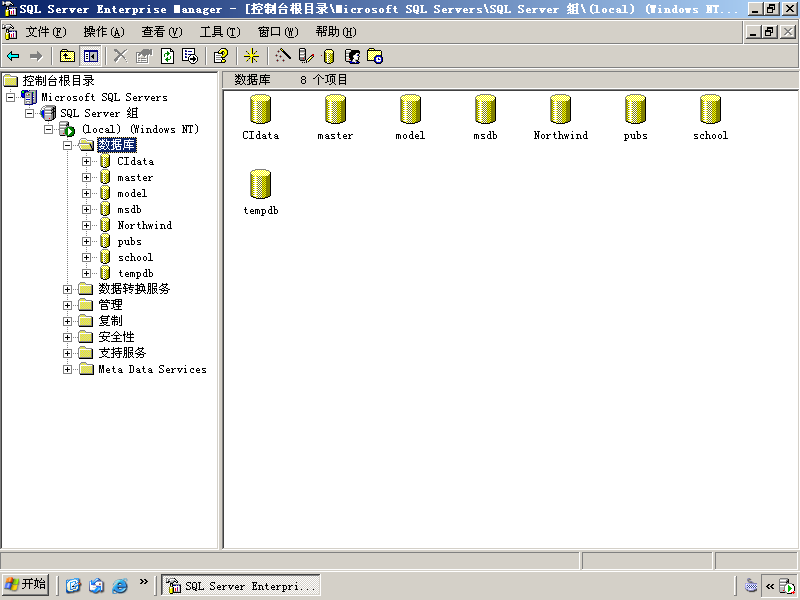Expand the 安全性 folder
800x600 pixels.
[x=67, y=337]
